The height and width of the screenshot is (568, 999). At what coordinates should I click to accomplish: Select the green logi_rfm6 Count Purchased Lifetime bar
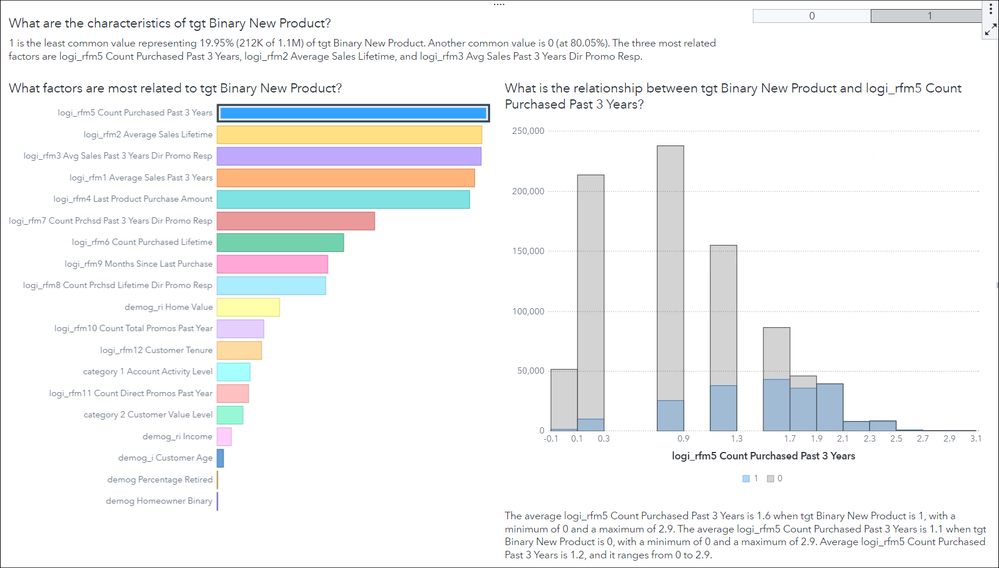[x=280, y=242]
